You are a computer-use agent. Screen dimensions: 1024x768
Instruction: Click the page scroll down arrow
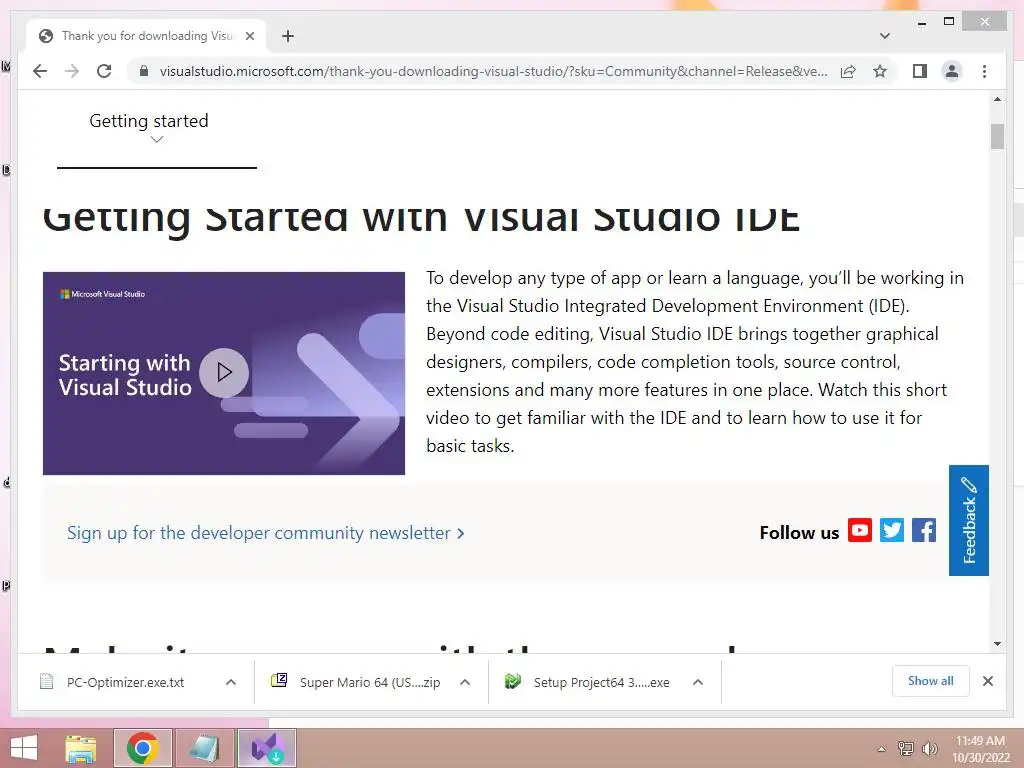pyautogui.click(x=997, y=644)
